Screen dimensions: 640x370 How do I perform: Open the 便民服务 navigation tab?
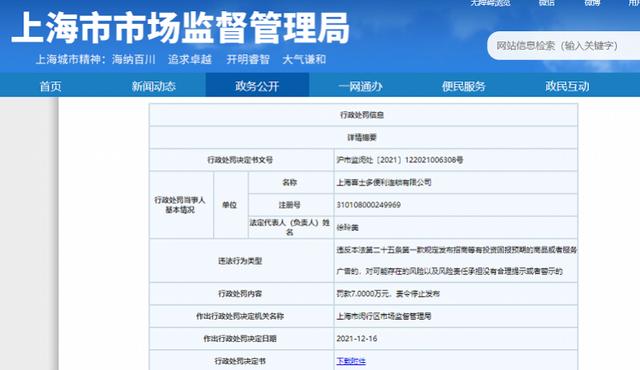464,86
